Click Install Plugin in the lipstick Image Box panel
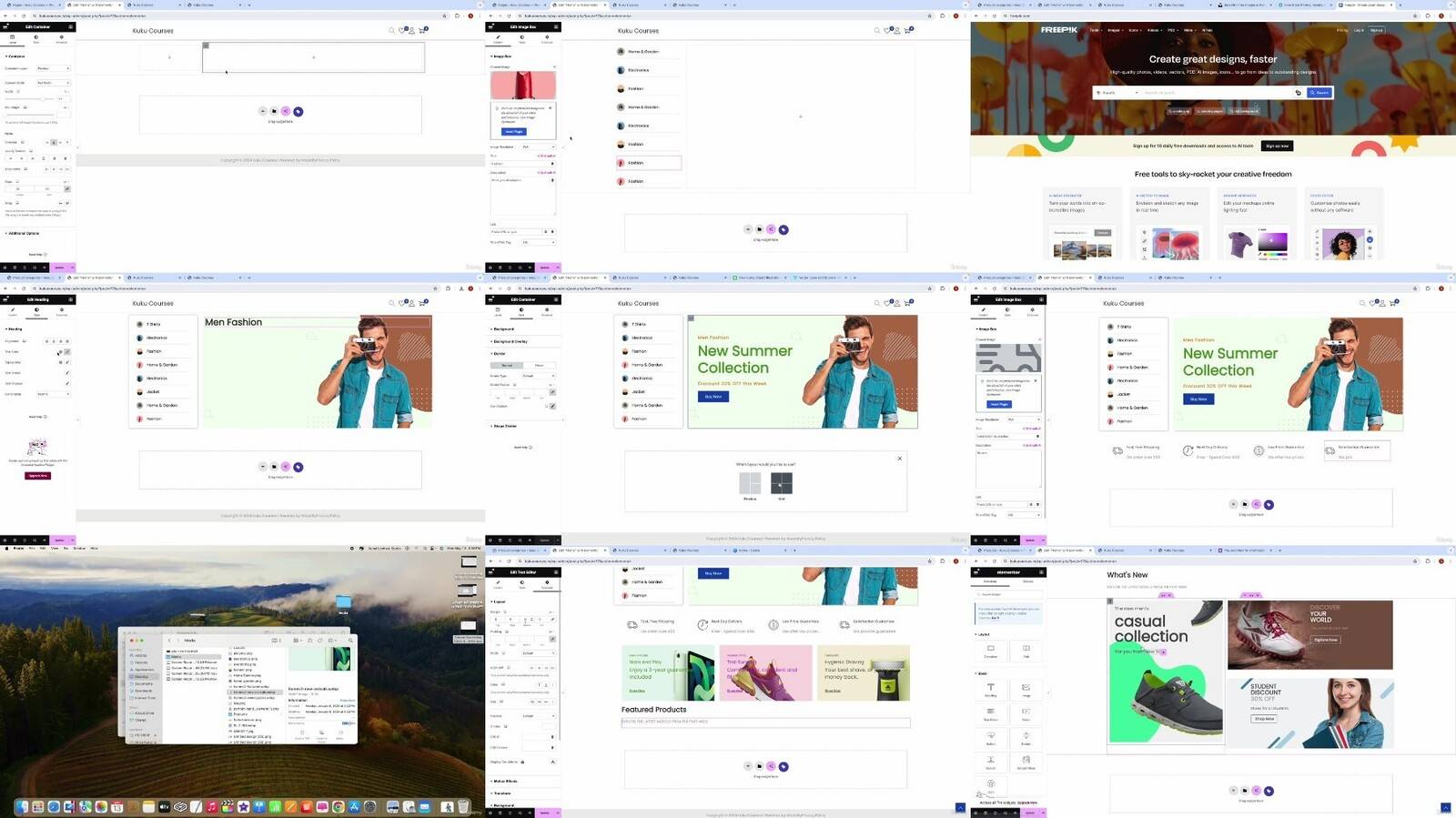 514,131
